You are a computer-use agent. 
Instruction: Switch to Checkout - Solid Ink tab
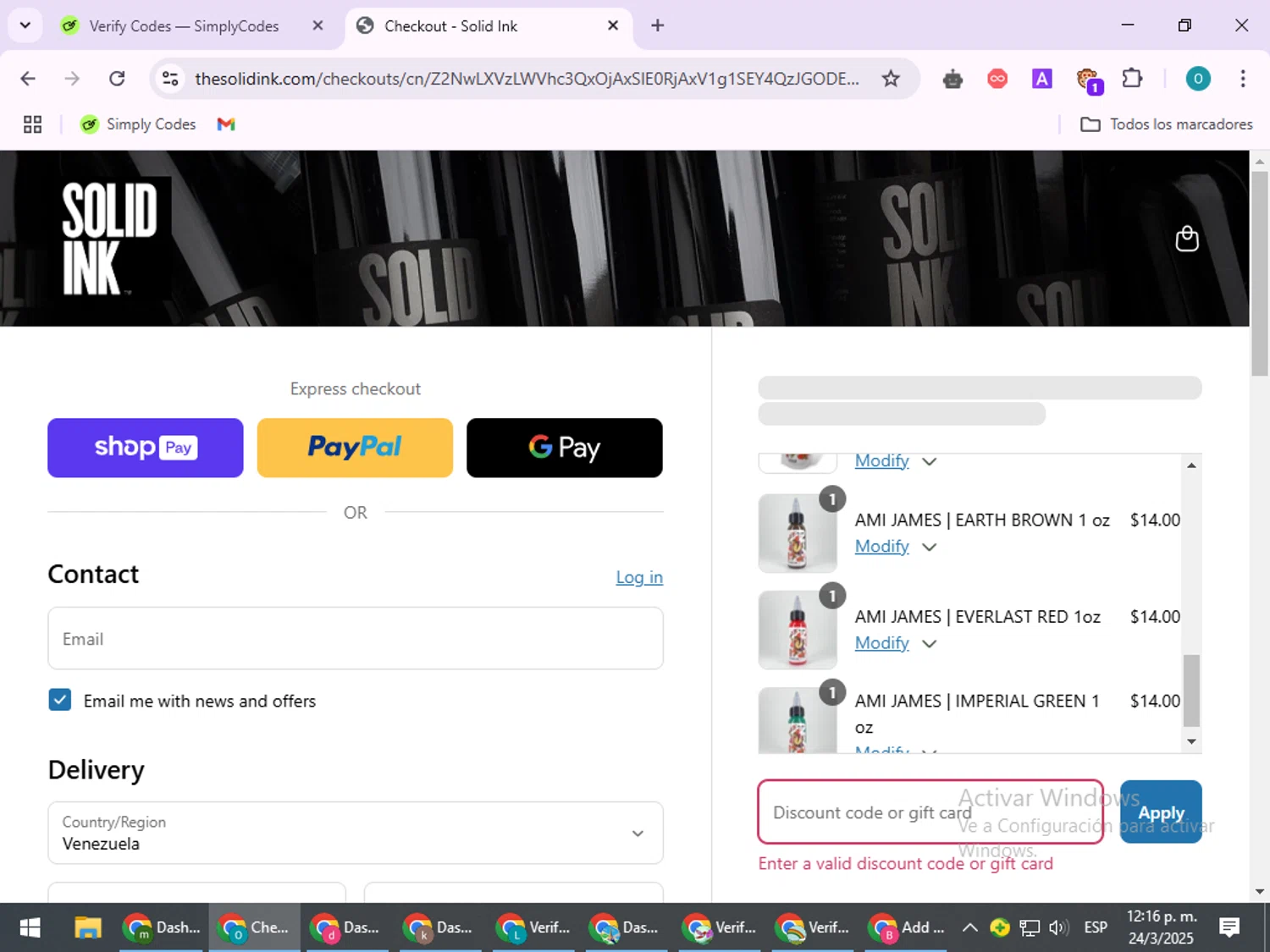(x=487, y=26)
